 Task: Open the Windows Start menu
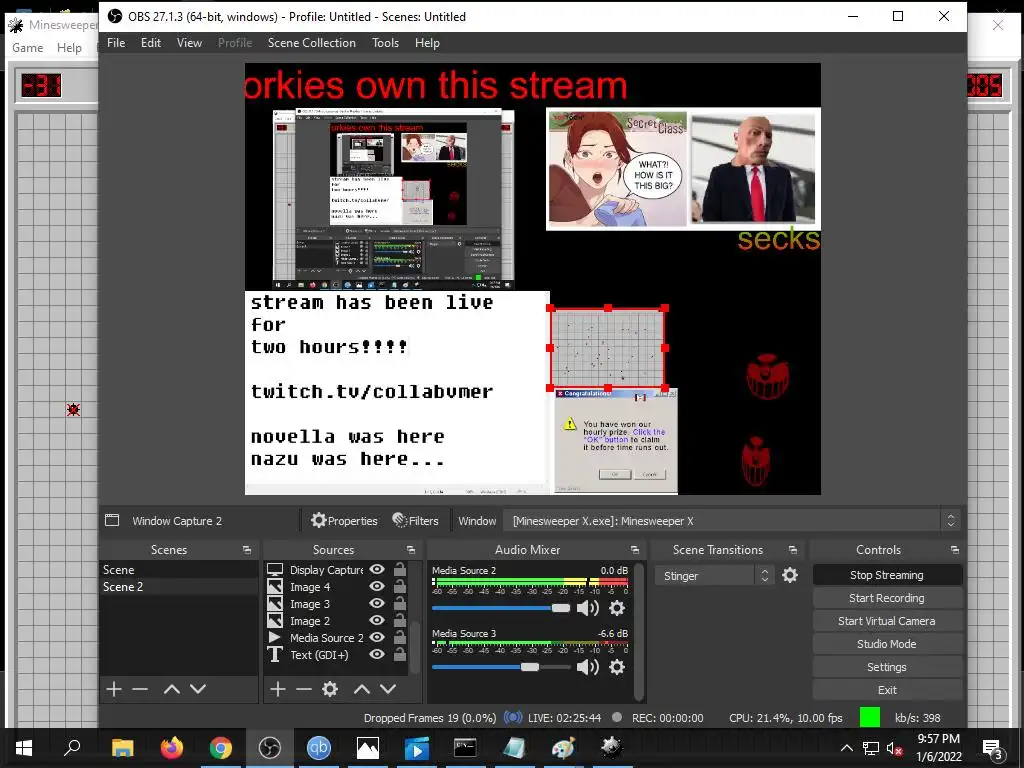24,748
